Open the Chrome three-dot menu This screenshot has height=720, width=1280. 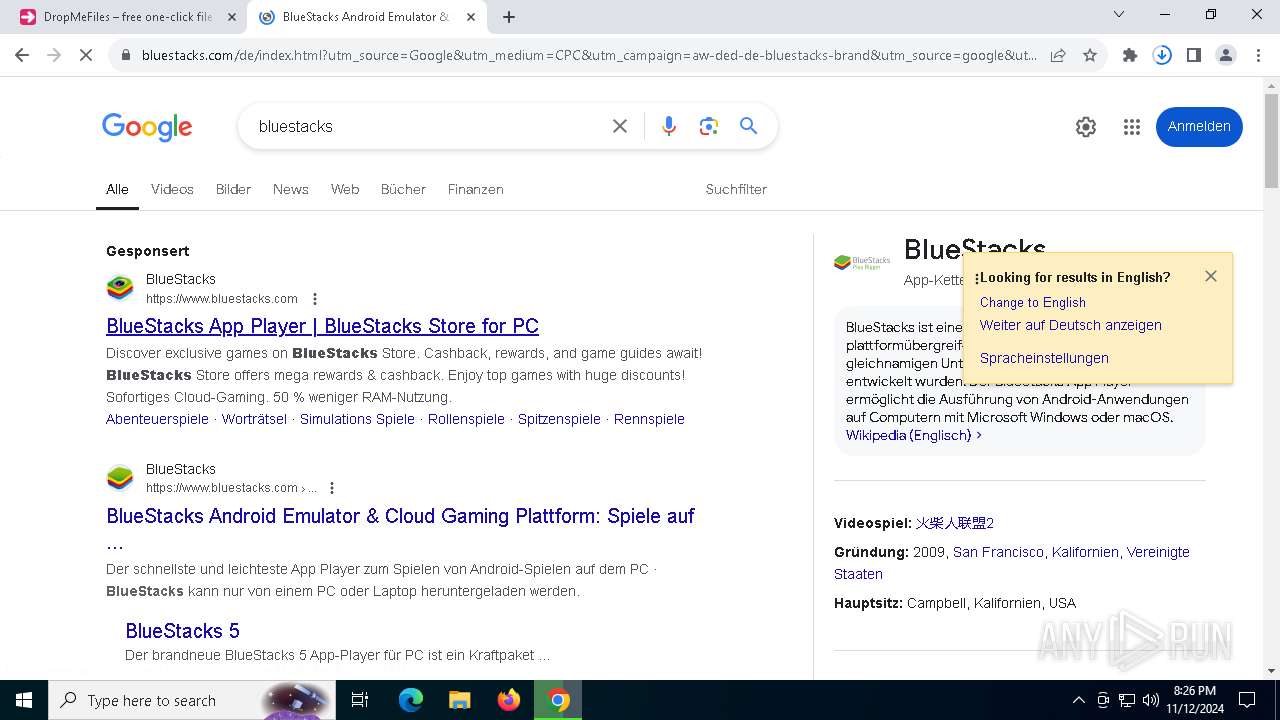click(1258, 55)
